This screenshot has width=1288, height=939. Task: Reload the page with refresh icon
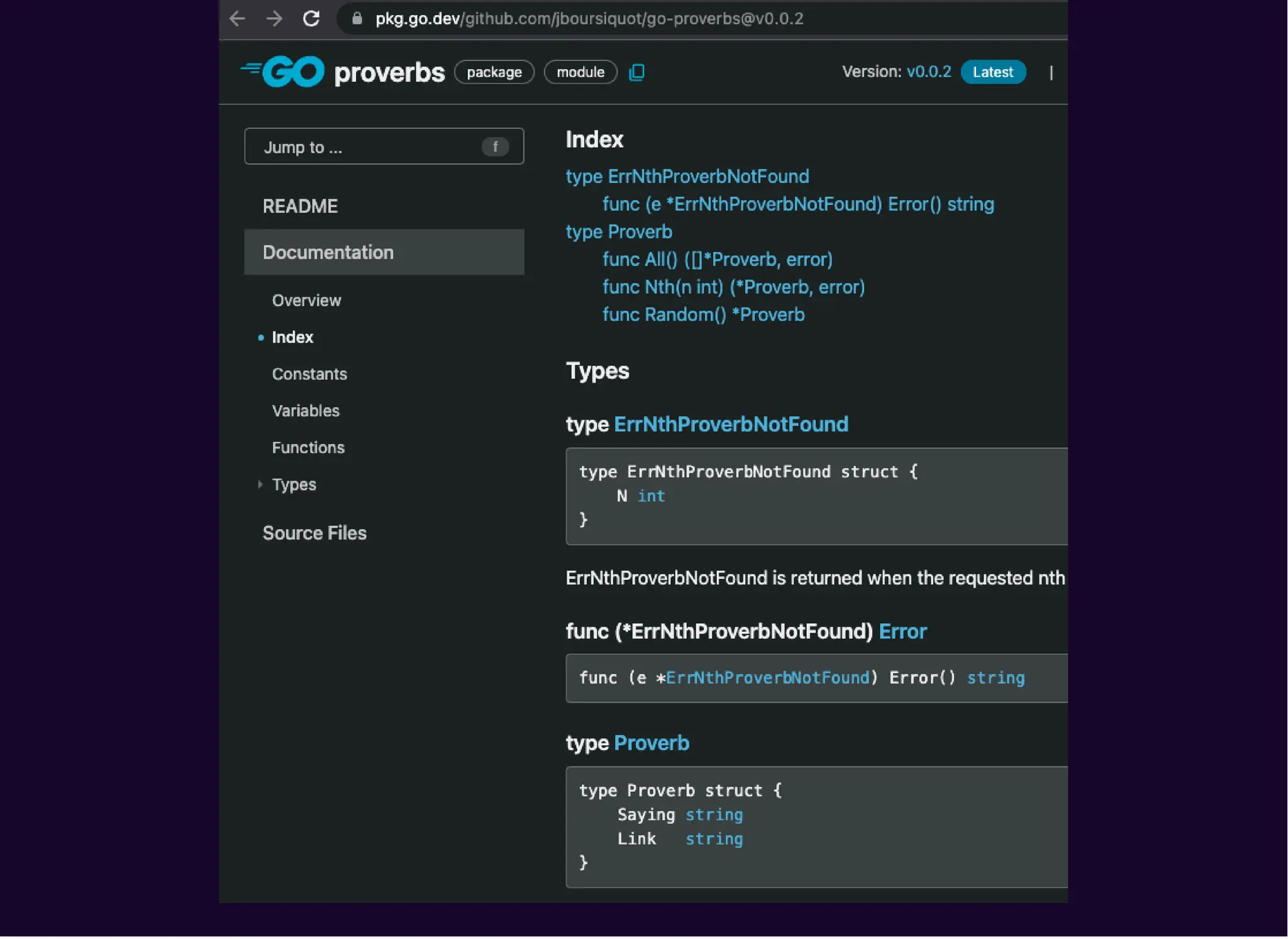tap(311, 18)
